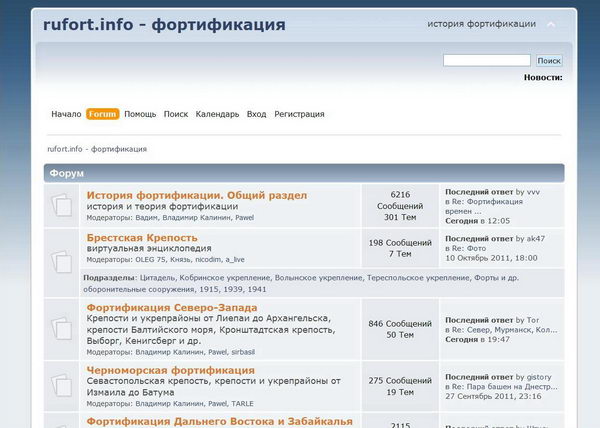Open last-post user ak47's profile
Image resolution: width=600 pixels, height=428 pixels.
pos(536,239)
